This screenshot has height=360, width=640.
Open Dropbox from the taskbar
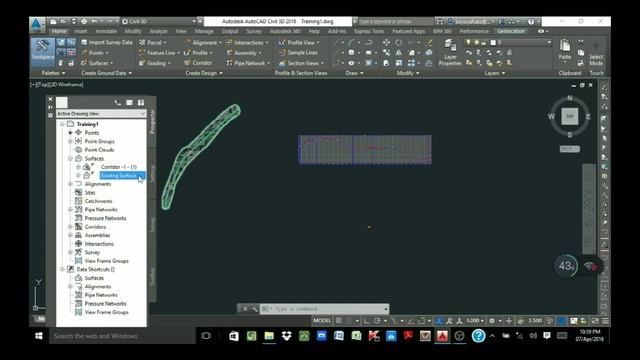tap(287, 336)
